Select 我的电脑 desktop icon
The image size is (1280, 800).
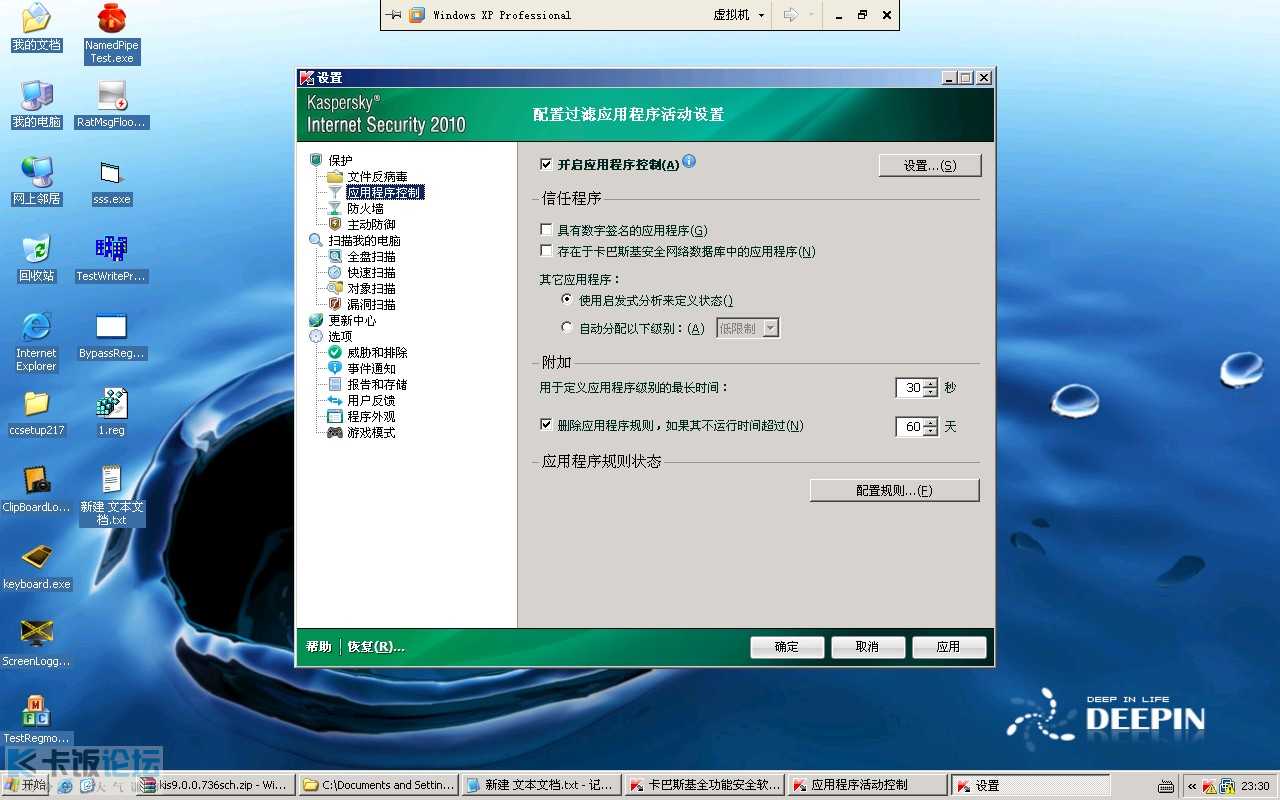point(36,104)
